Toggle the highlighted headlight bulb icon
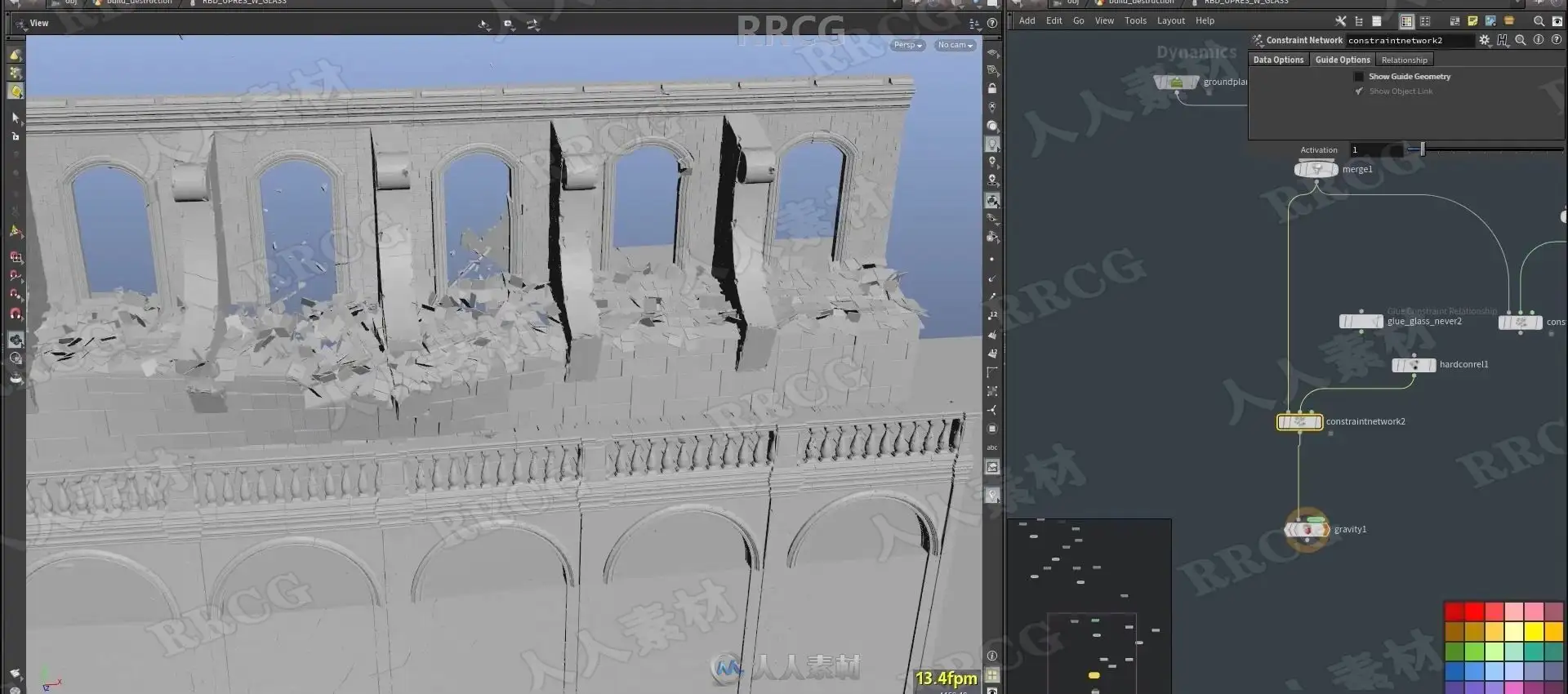This screenshot has height=694, width=1568. point(992,144)
